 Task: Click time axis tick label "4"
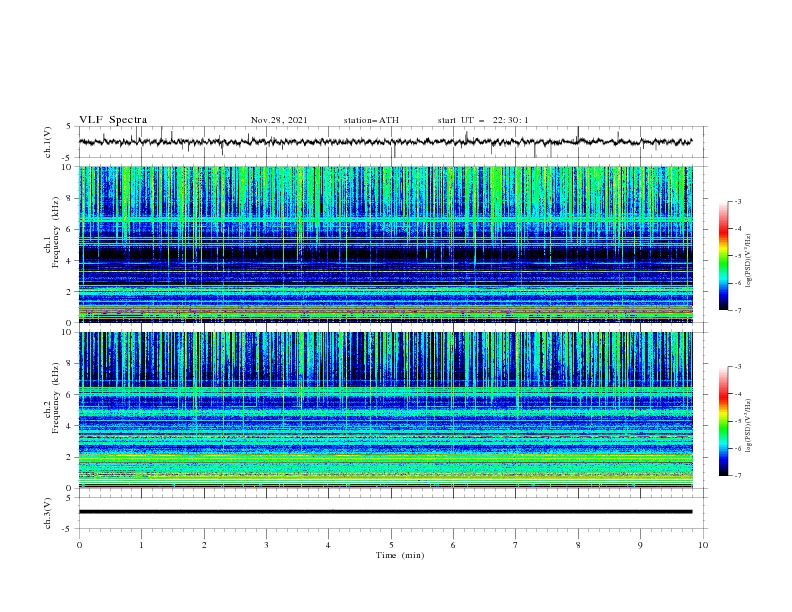(x=328, y=545)
